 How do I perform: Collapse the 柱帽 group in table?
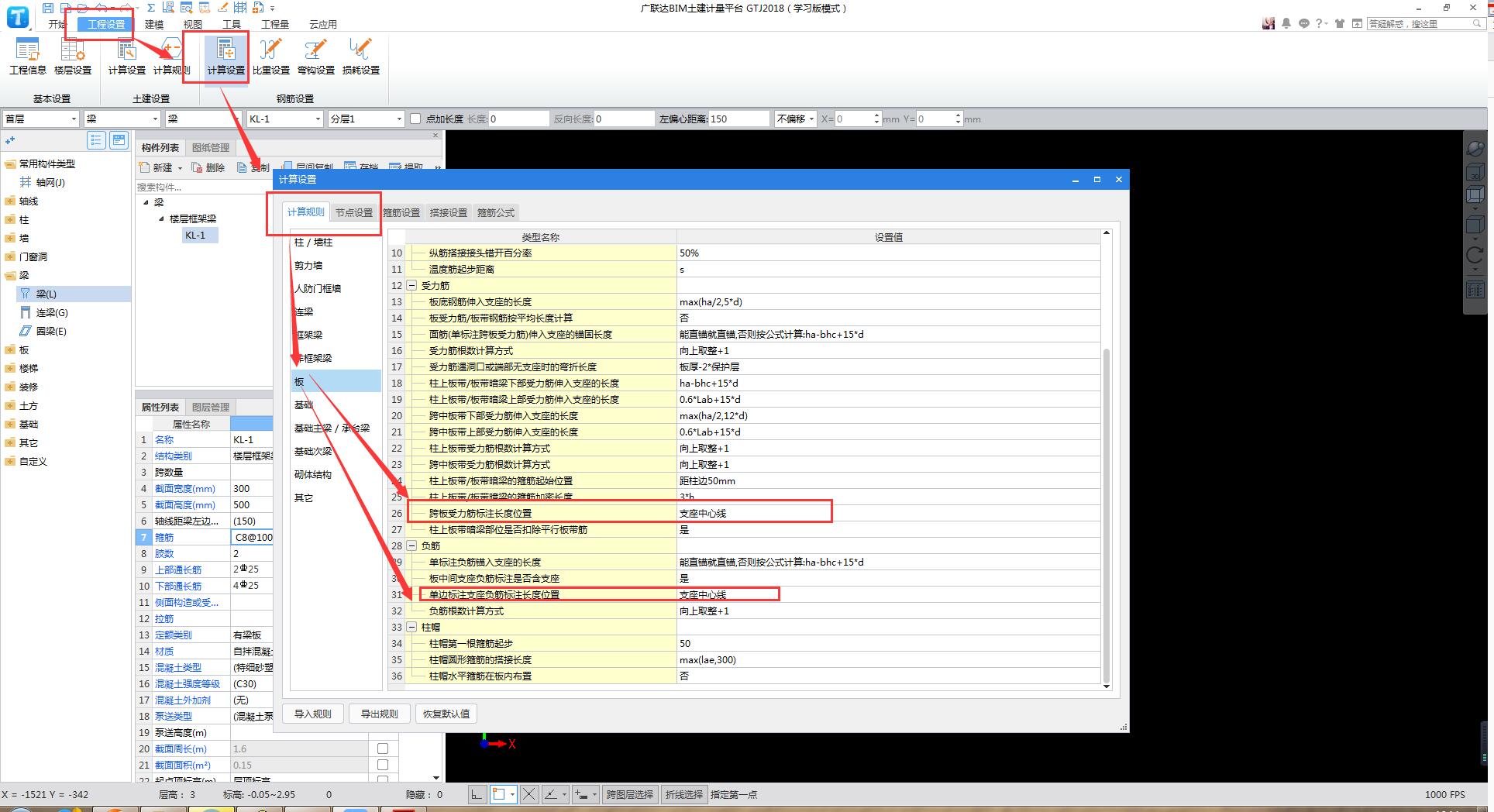(x=411, y=627)
